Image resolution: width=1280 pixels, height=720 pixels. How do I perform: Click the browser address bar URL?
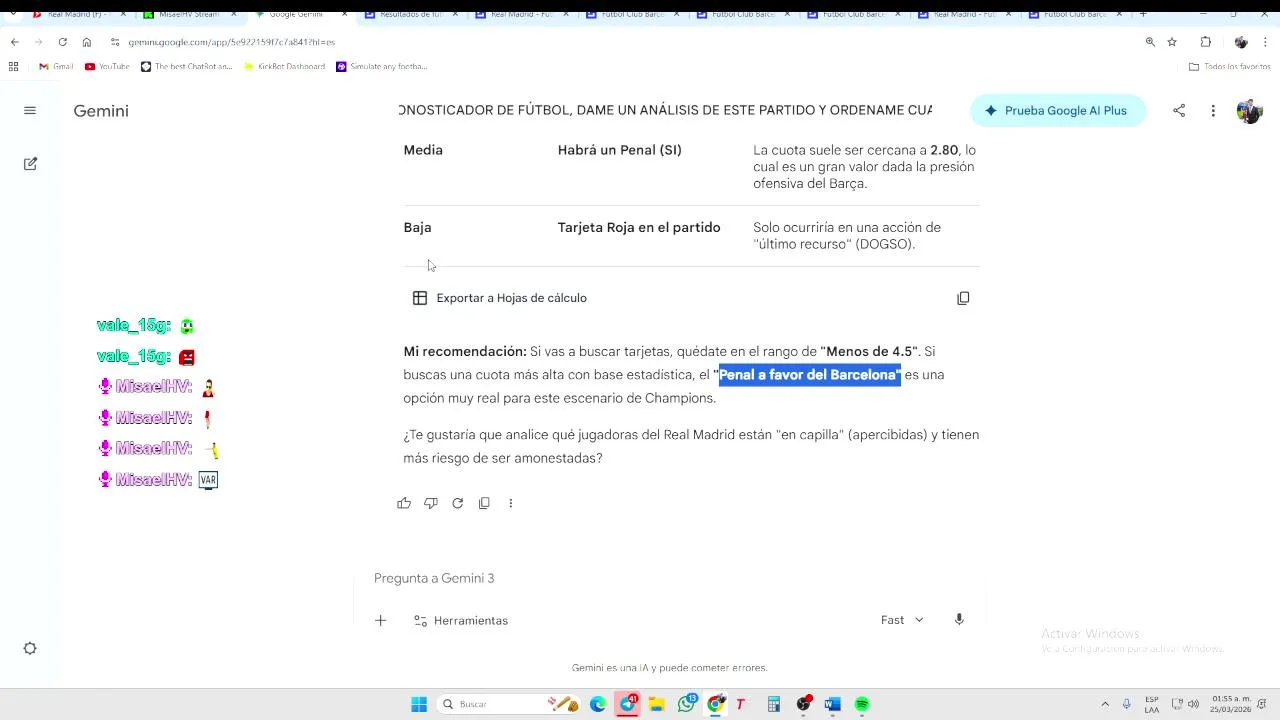point(231,42)
